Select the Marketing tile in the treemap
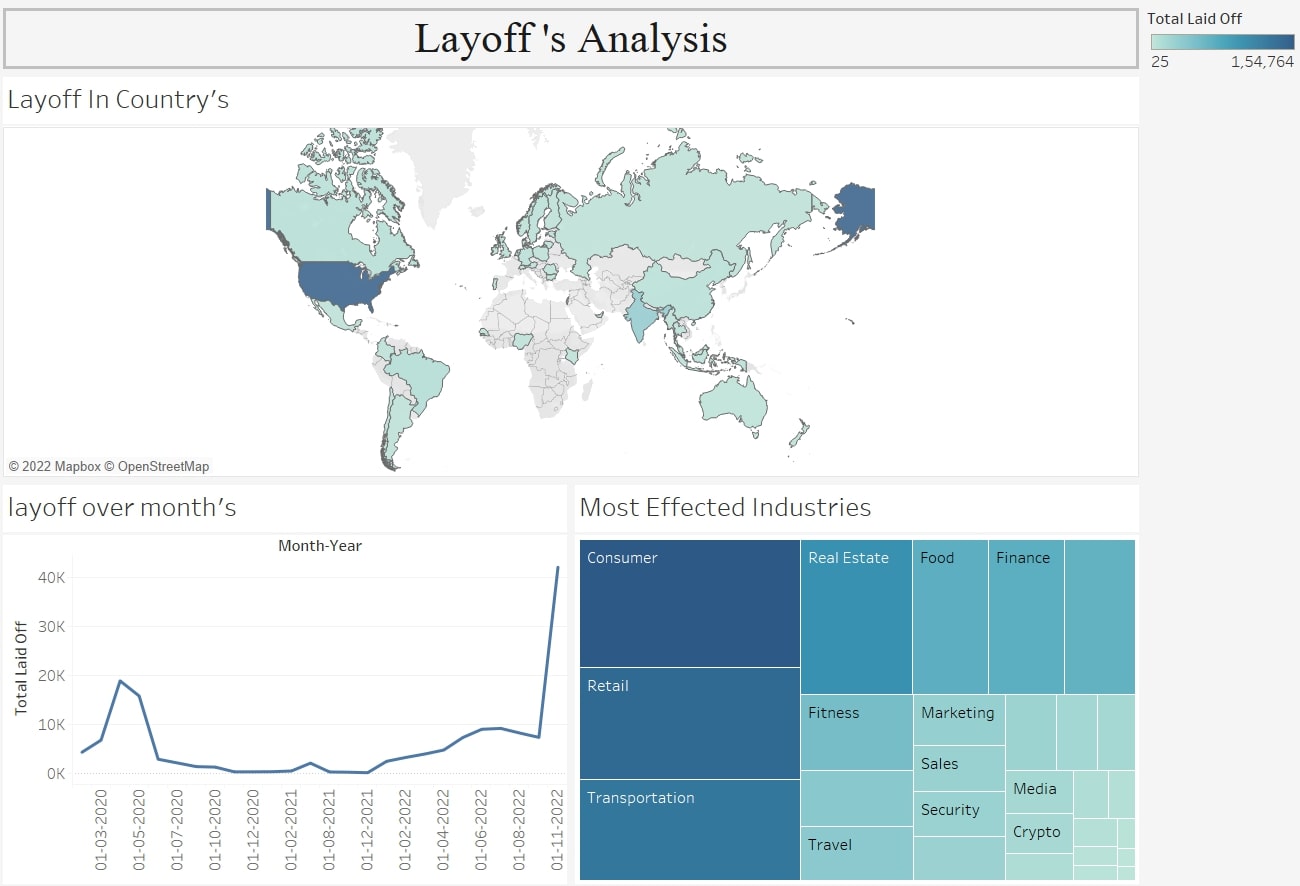The height and width of the screenshot is (886, 1300). pyautogui.click(x=958, y=720)
